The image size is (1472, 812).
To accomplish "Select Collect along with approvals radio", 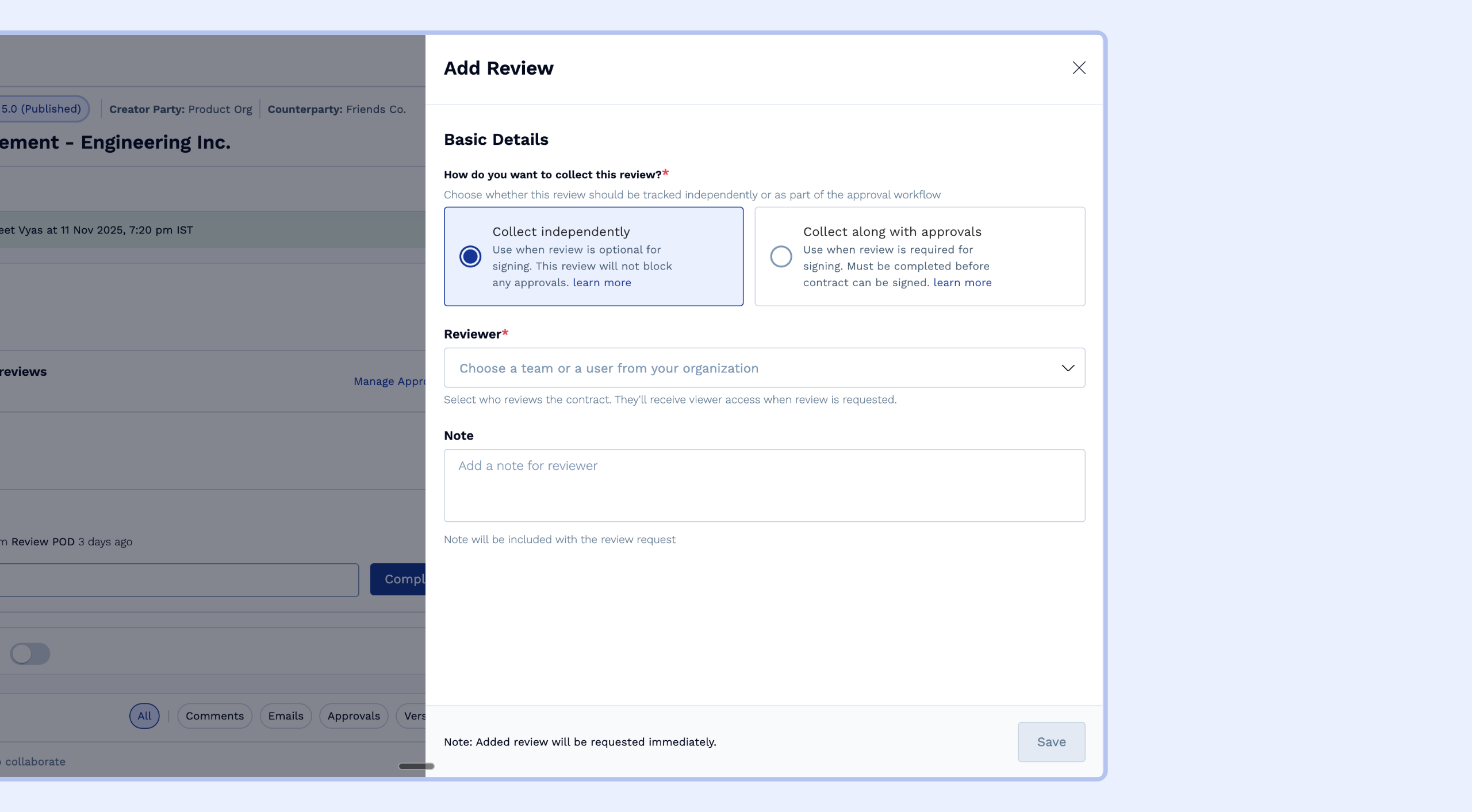I will point(781,256).
